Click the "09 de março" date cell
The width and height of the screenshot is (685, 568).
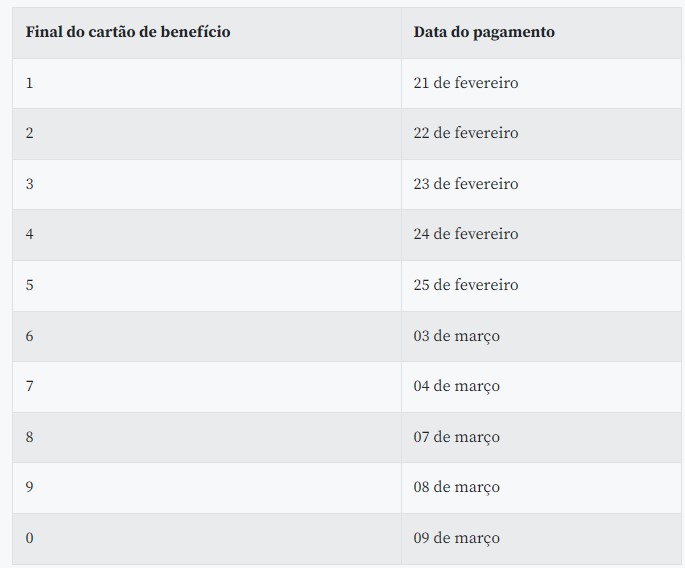(x=456, y=538)
